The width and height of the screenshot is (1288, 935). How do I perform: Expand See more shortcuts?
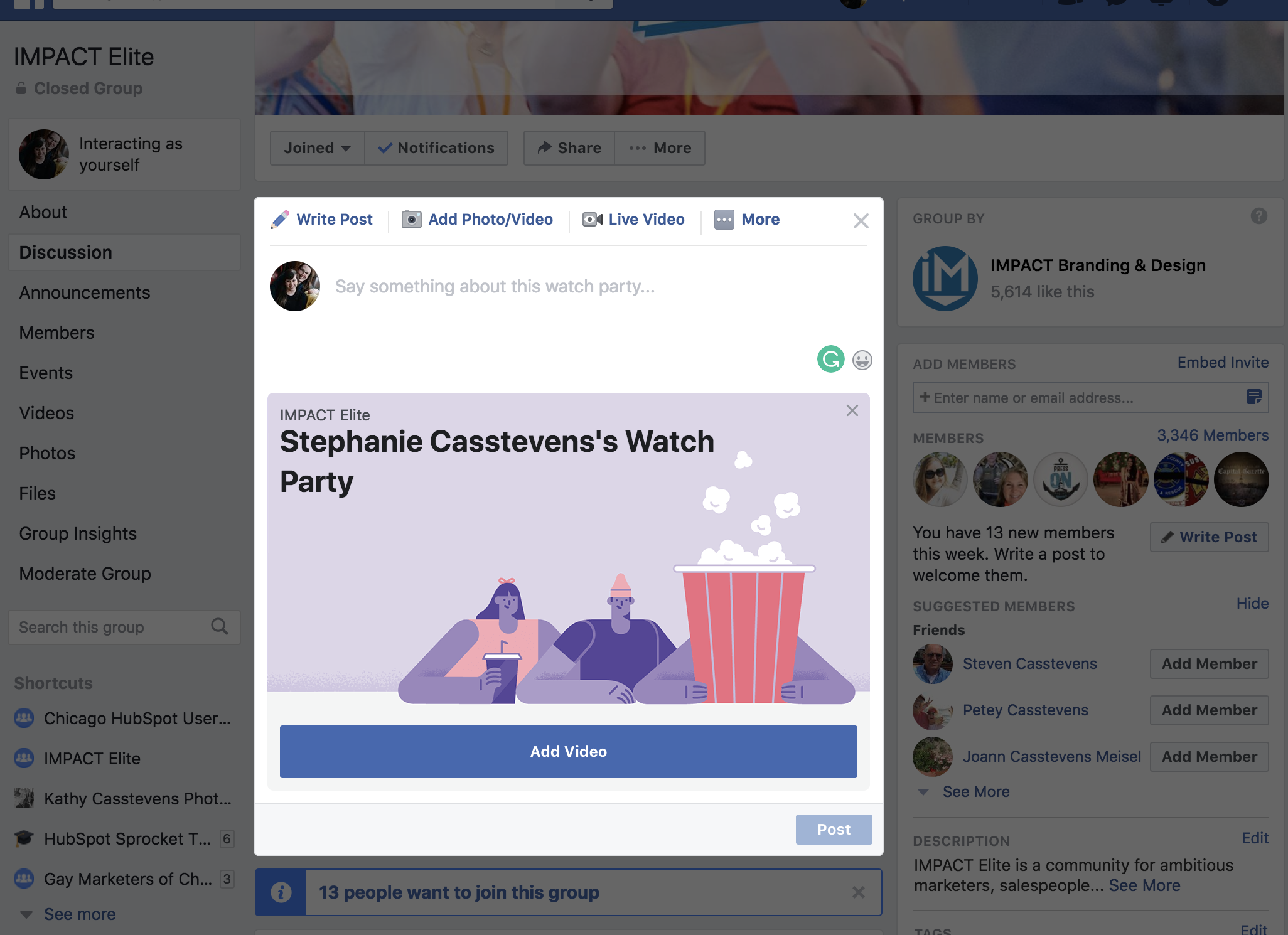pos(80,914)
